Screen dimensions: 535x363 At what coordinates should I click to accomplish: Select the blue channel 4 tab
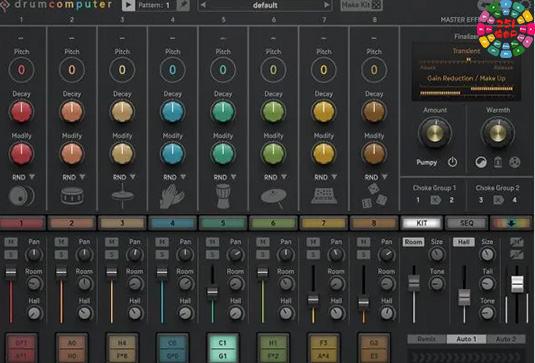(172, 223)
